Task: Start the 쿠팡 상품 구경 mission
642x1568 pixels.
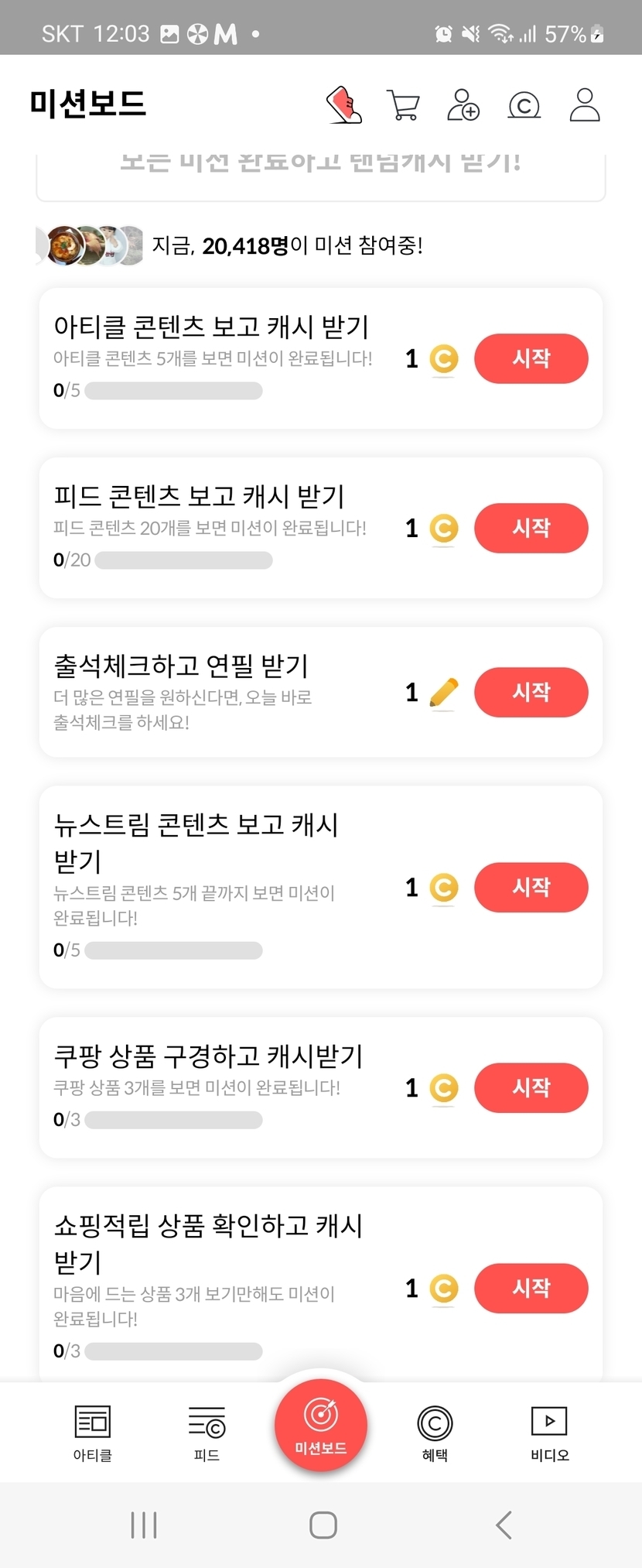Action: pos(531,1088)
